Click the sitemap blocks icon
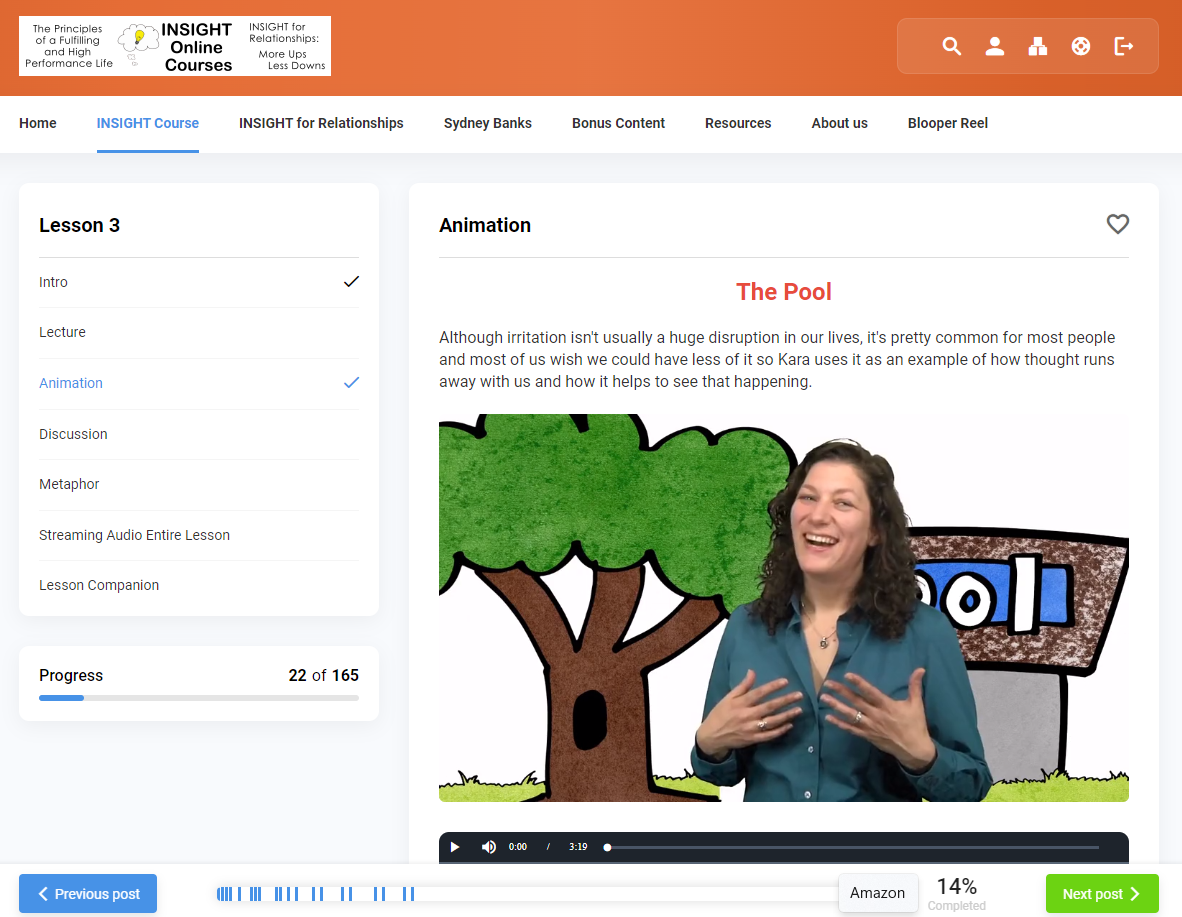Viewport: 1182px width, 917px height. (1038, 46)
